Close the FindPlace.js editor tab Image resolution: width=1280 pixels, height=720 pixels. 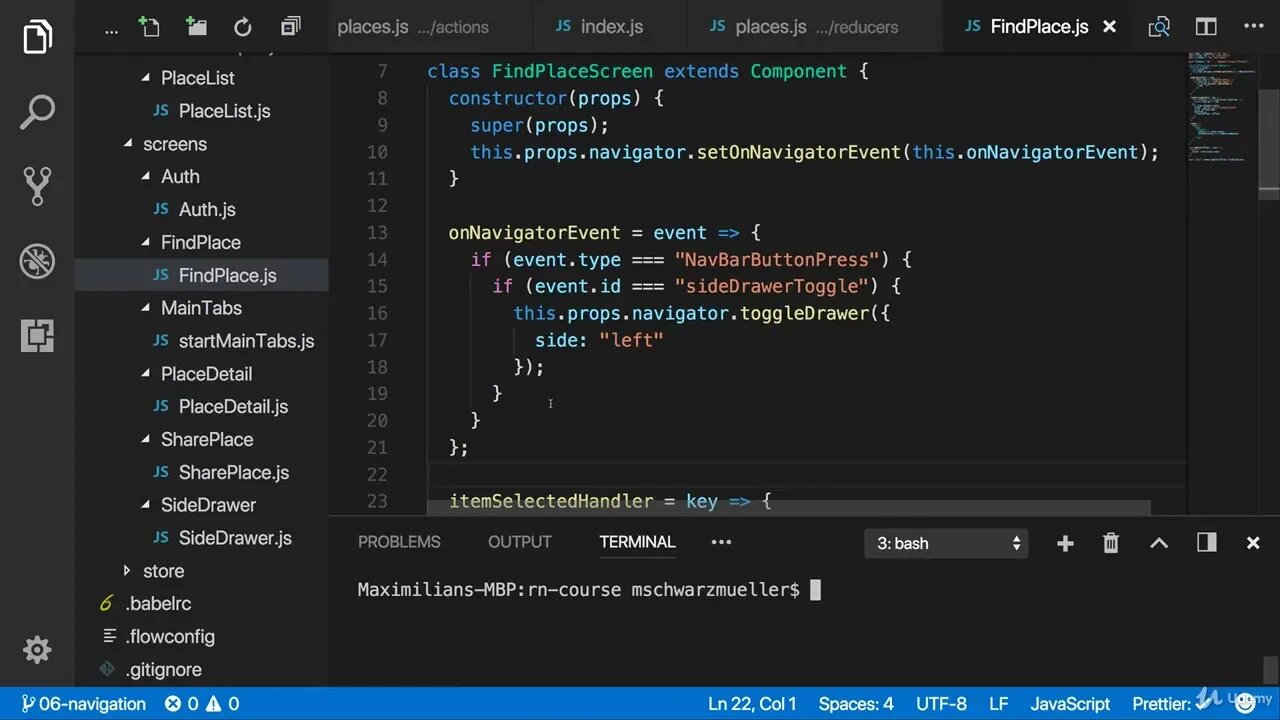click(x=1109, y=27)
